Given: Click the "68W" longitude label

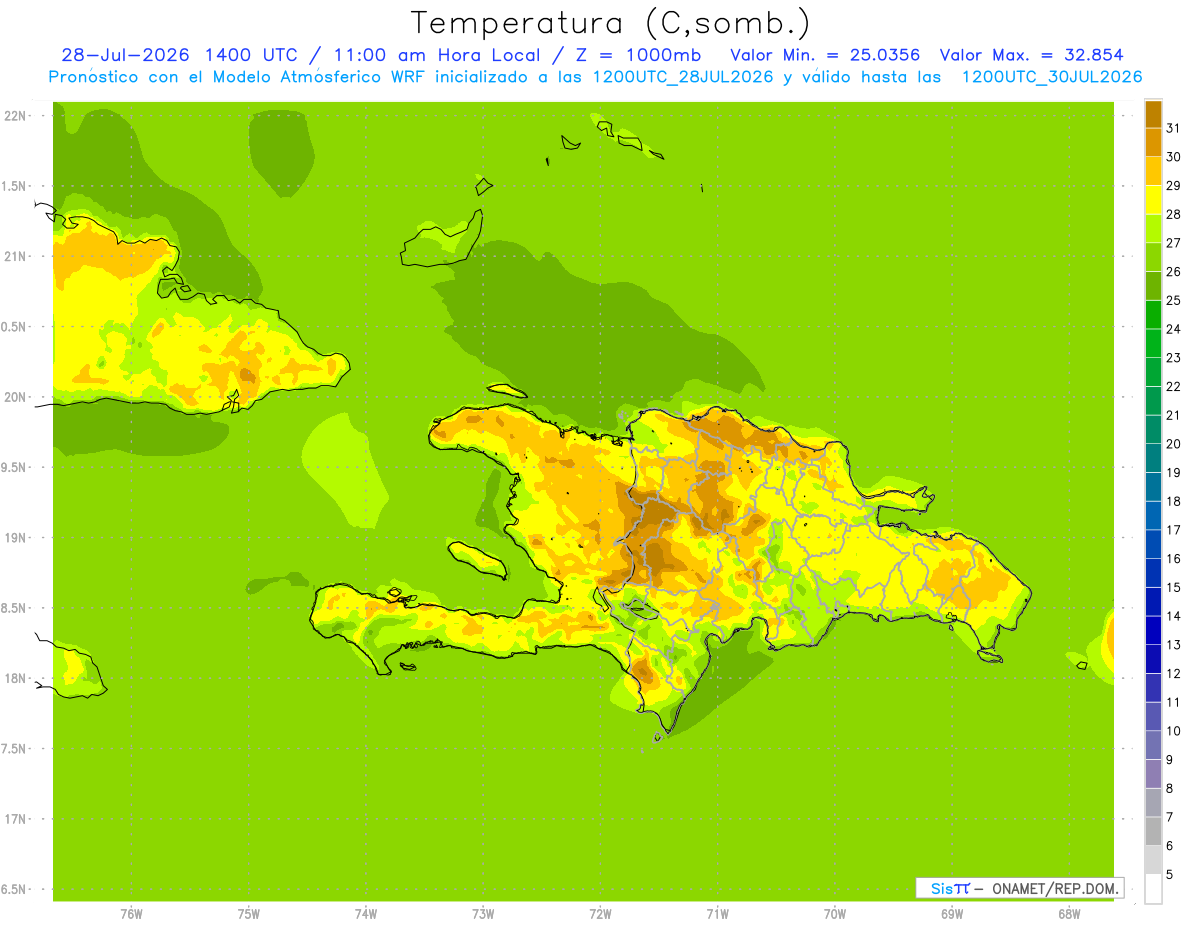Looking at the screenshot, I should tap(1069, 914).
